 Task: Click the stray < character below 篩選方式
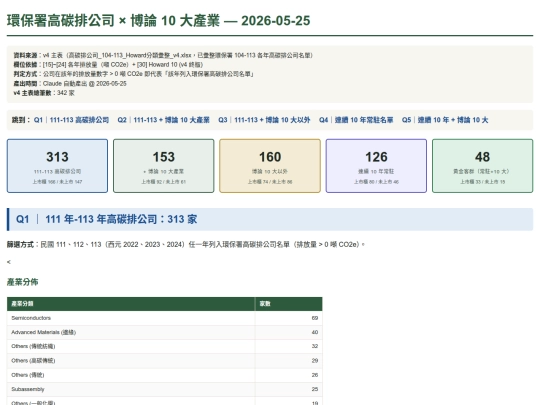tap(9, 262)
